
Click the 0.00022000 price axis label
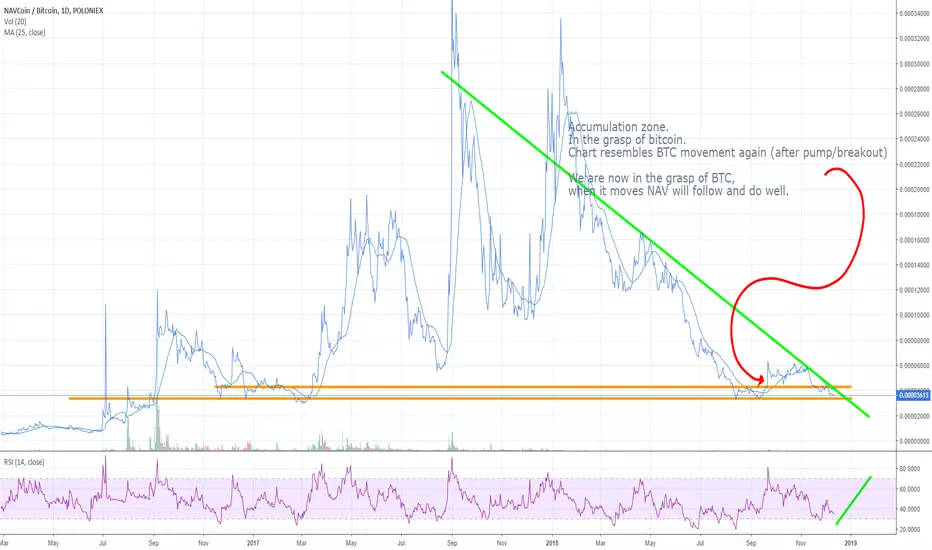914,164
